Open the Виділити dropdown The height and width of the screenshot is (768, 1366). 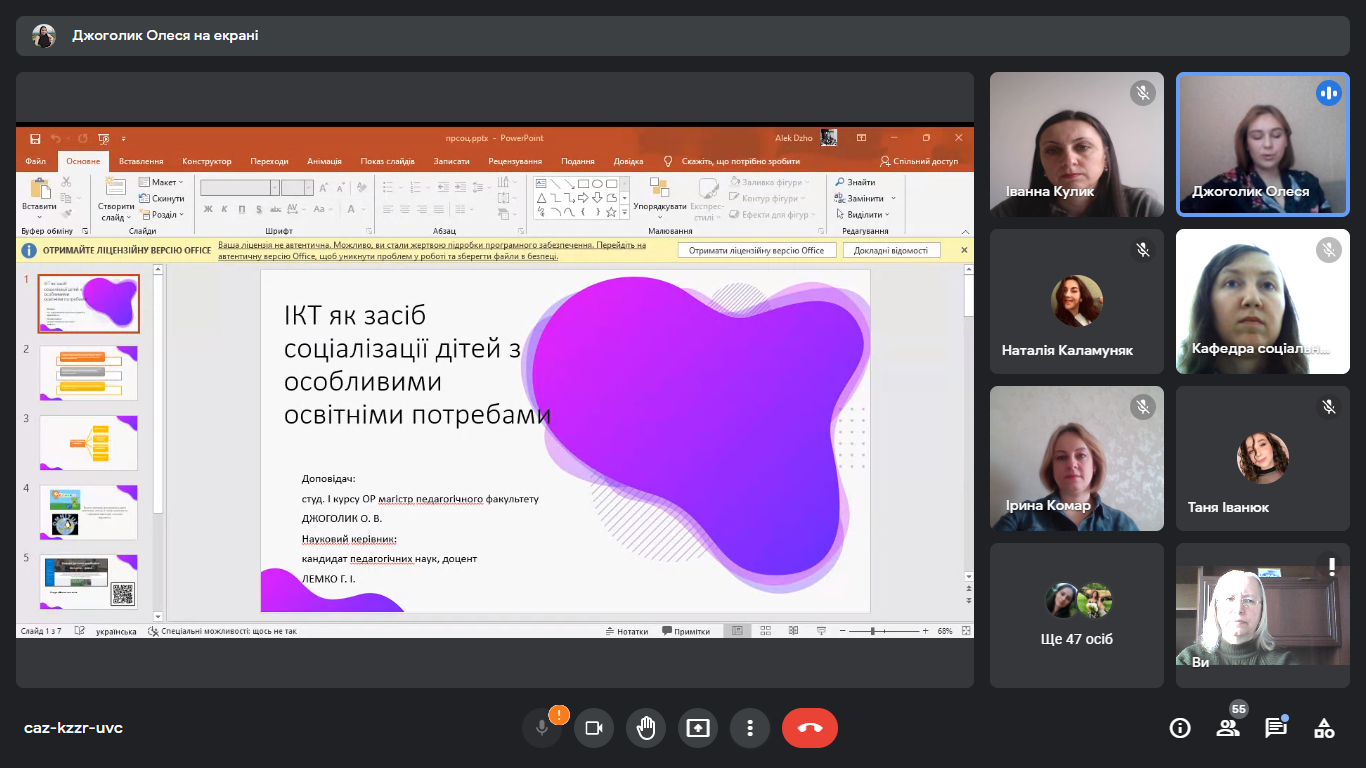coord(865,214)
